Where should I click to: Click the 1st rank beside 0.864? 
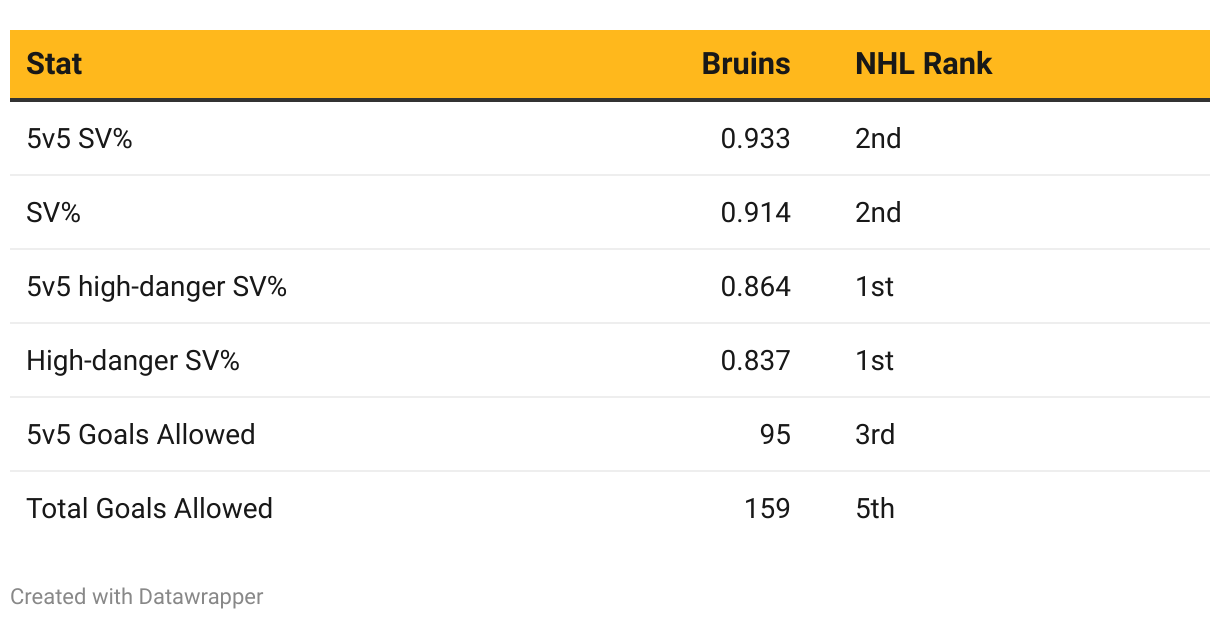point(874,287)
